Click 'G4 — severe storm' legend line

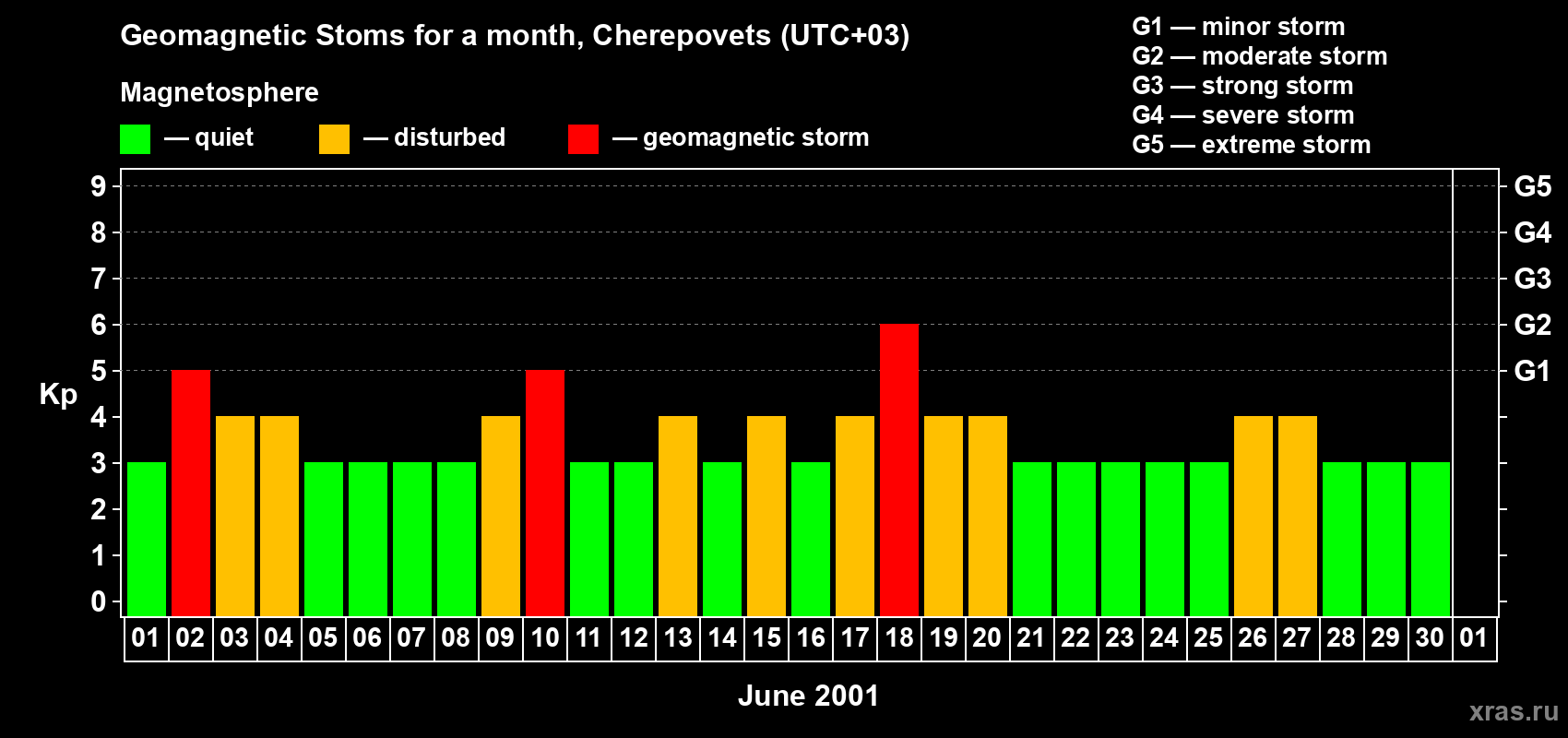[1243, 115]
